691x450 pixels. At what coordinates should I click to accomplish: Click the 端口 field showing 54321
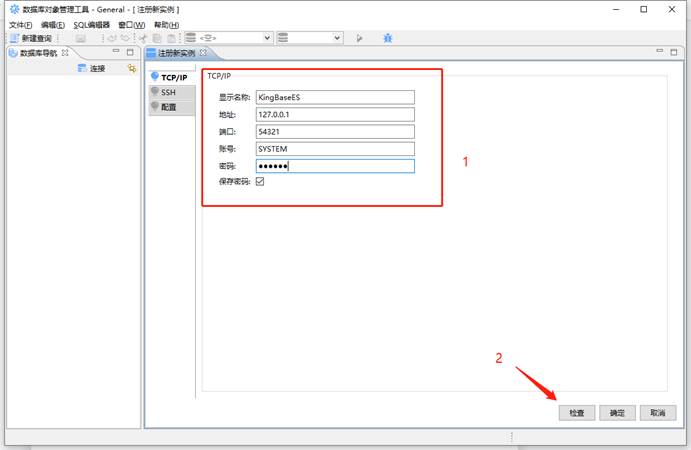(x=335, y=132)
